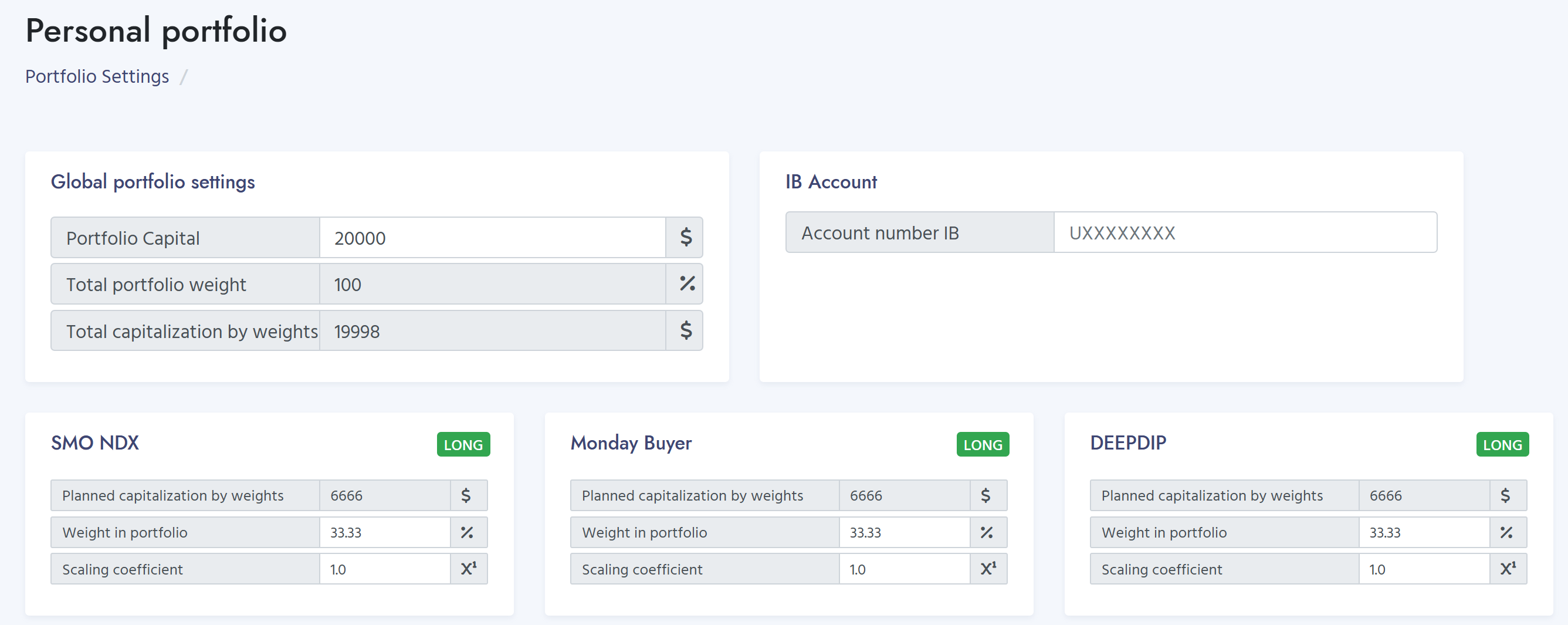Click the SMO NDX scaling coefficient icon
Screen dimensions: 1568x625
coord(468,569)
